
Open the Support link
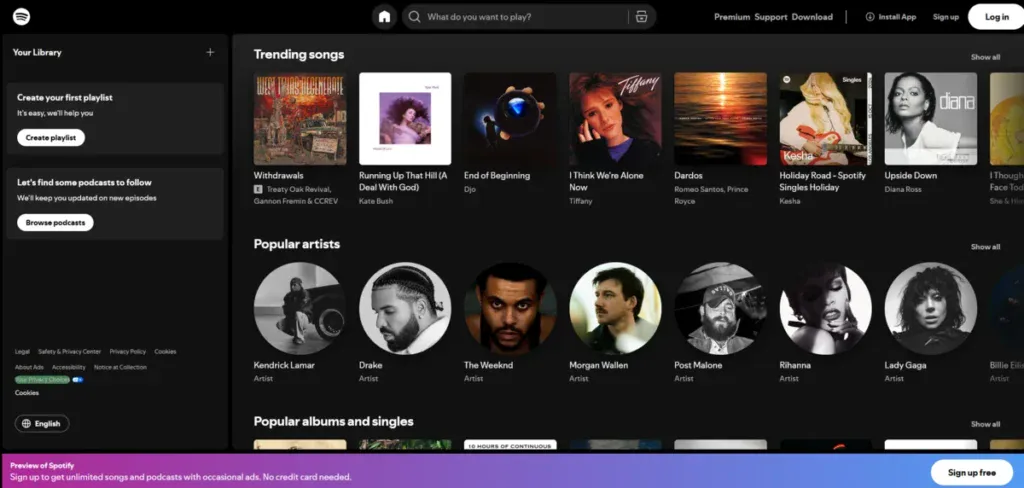click(771, 17)
